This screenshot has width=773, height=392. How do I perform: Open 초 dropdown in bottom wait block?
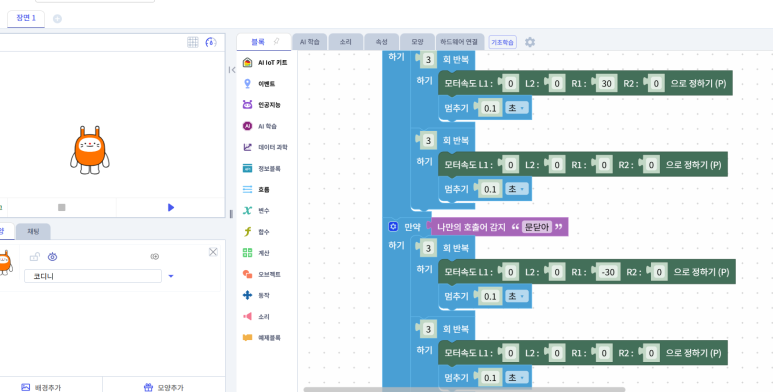coord(517,377)
